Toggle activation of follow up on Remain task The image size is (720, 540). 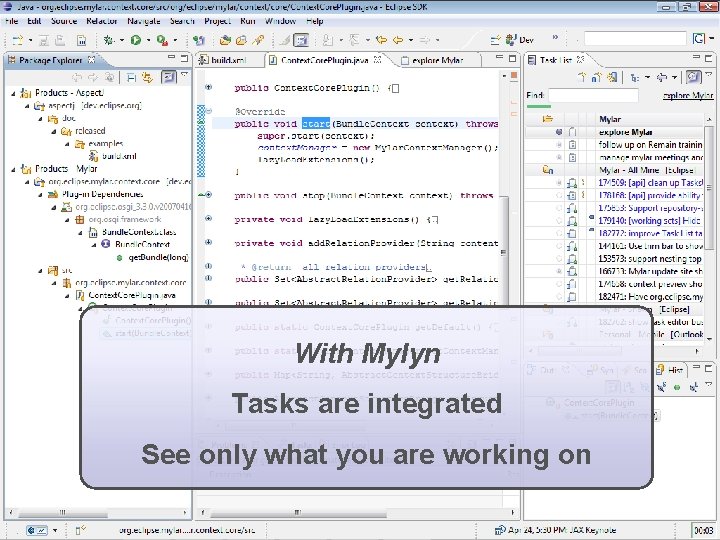pos(559,145)
